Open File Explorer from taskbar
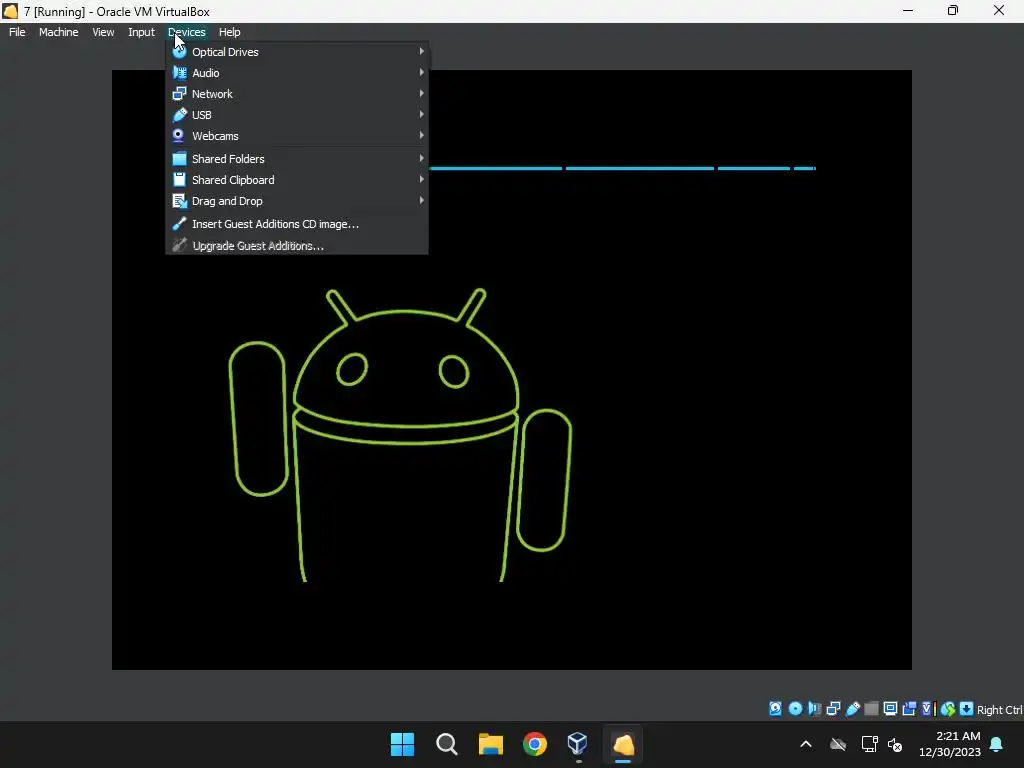Image resolution: width=1024 pixels, height=768 pixels. click(x=490, y=744)
